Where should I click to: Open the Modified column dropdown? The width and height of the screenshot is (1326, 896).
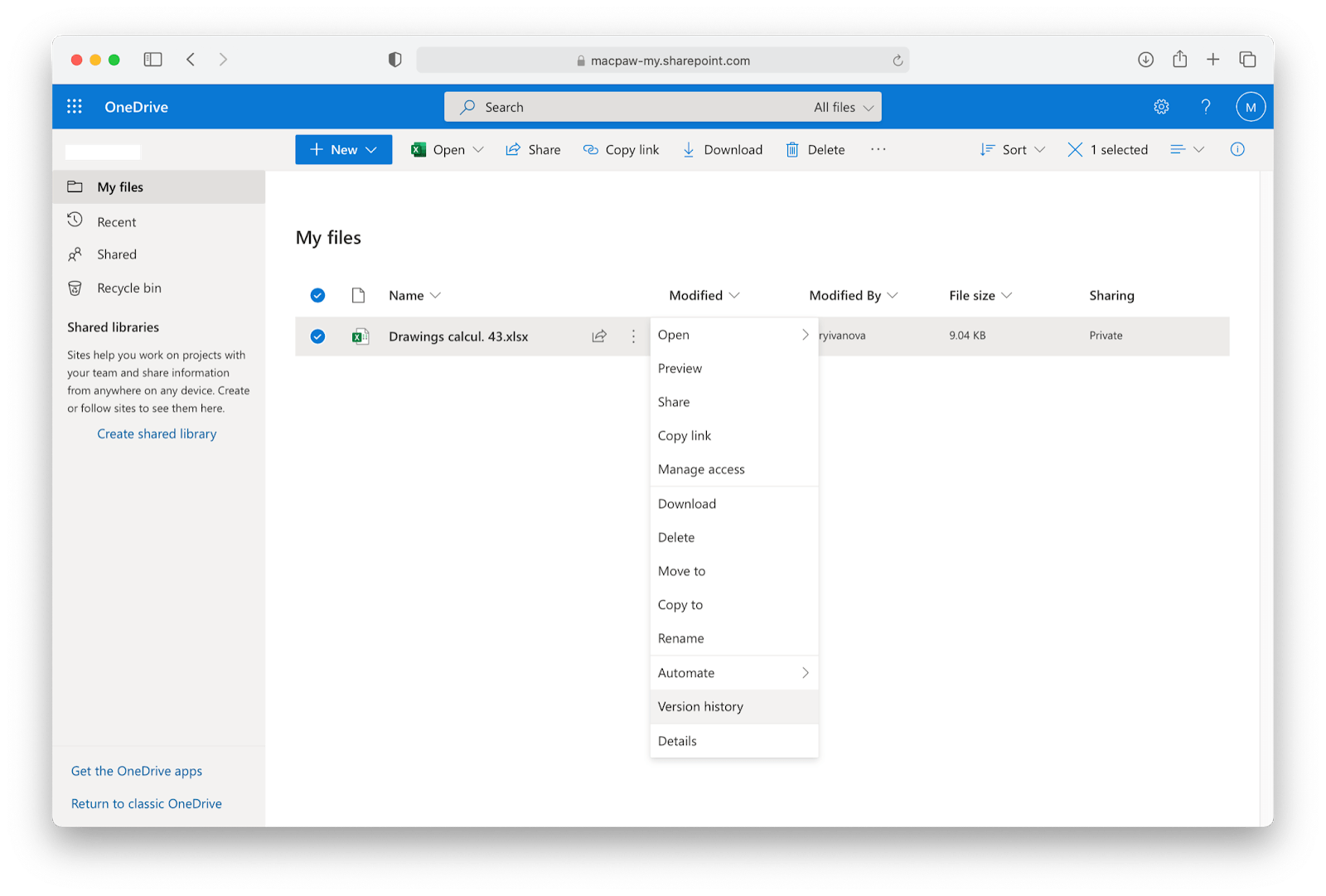(704, 295)
